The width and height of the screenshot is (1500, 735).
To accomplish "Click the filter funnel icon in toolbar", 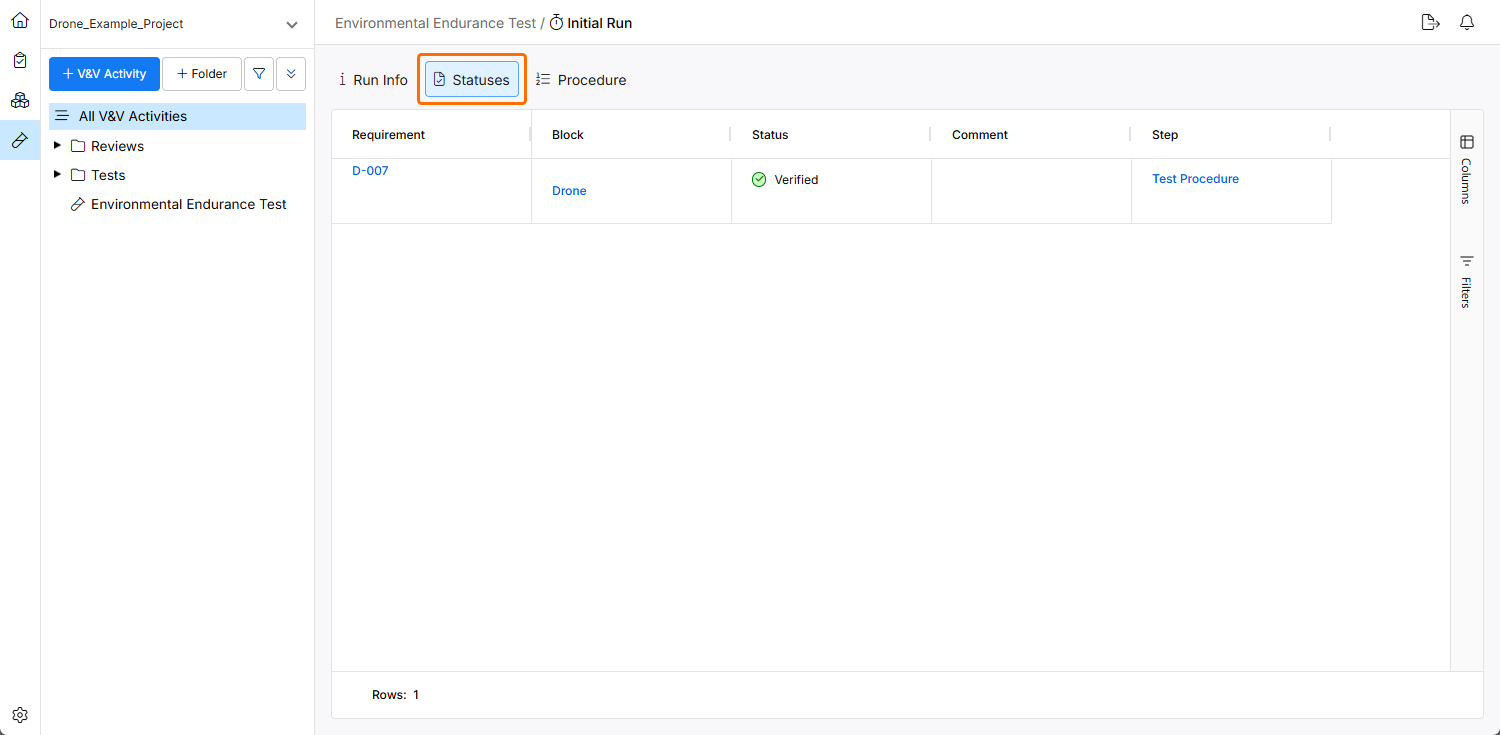I will coord(259,74).
